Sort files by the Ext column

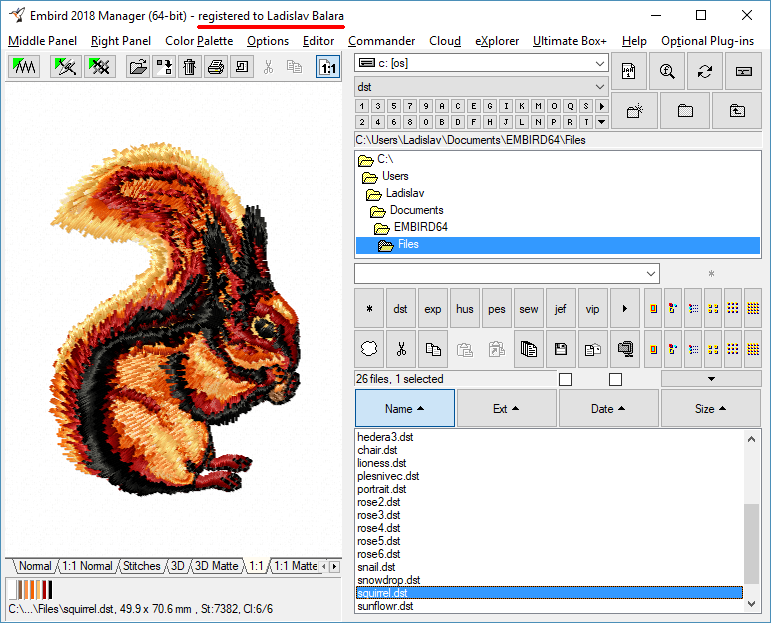point(506,408)
